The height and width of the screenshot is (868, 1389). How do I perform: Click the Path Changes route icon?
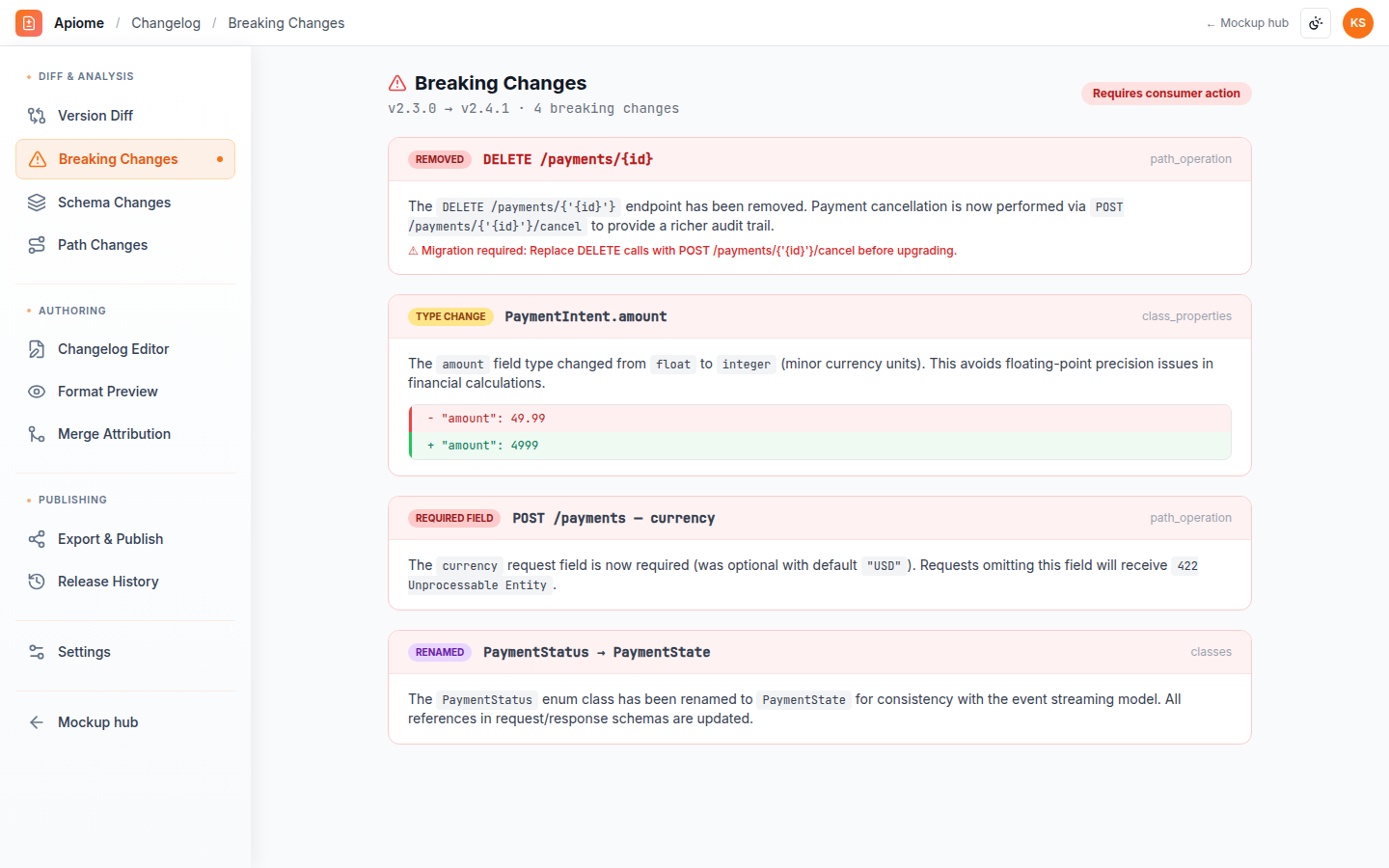[x=37, y=245]
